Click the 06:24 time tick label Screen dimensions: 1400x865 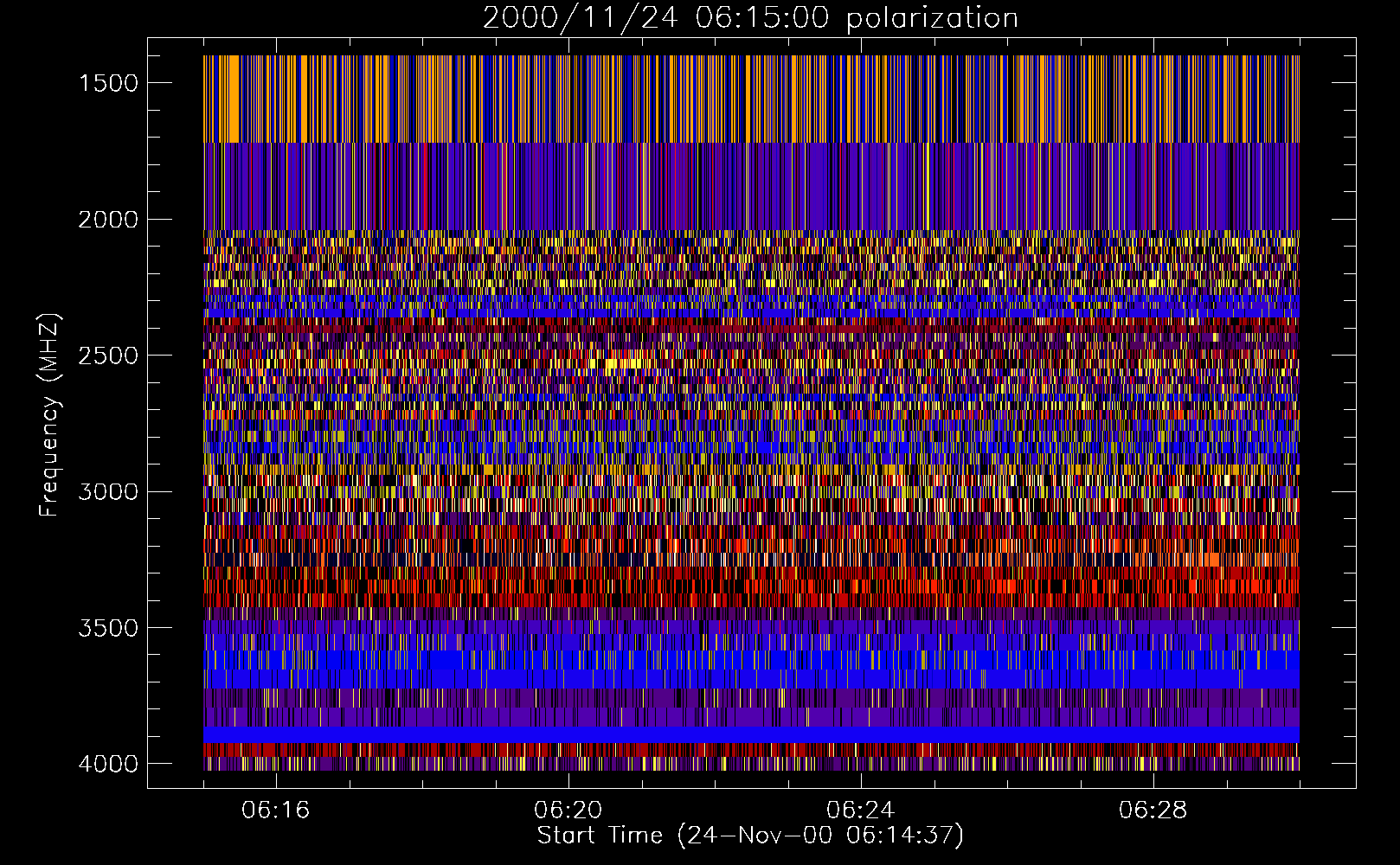coord(861,811)
